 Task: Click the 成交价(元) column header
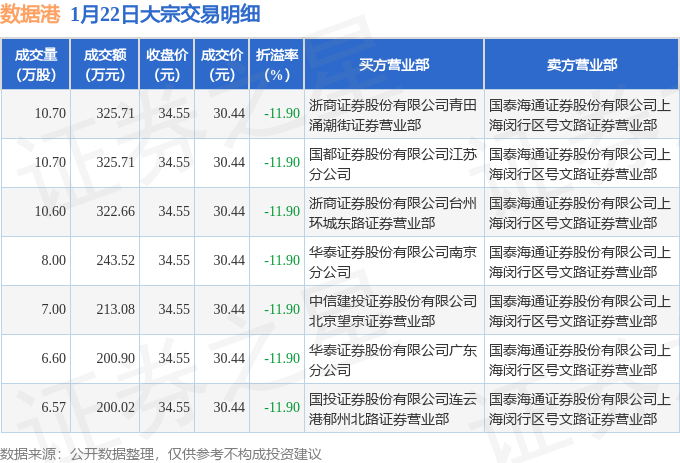[x=222, y=65]
